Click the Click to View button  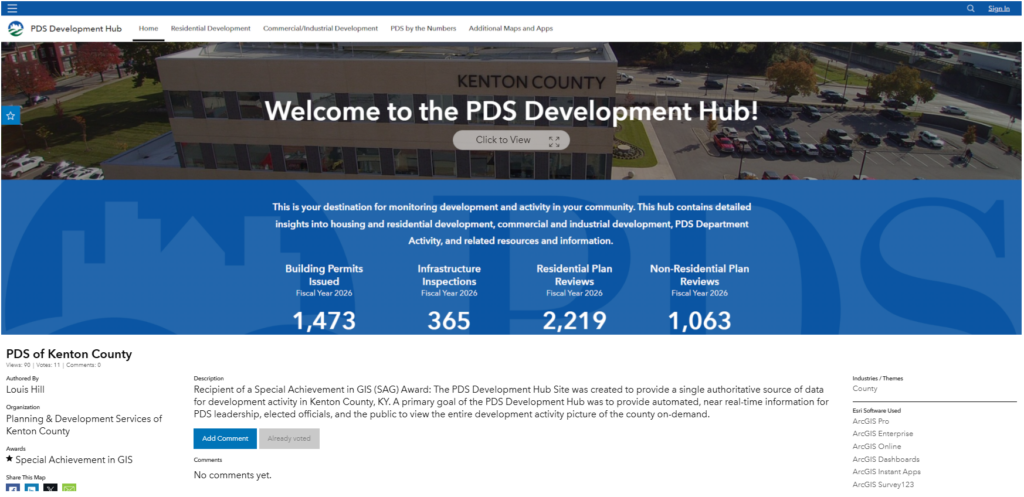point(511,140)
